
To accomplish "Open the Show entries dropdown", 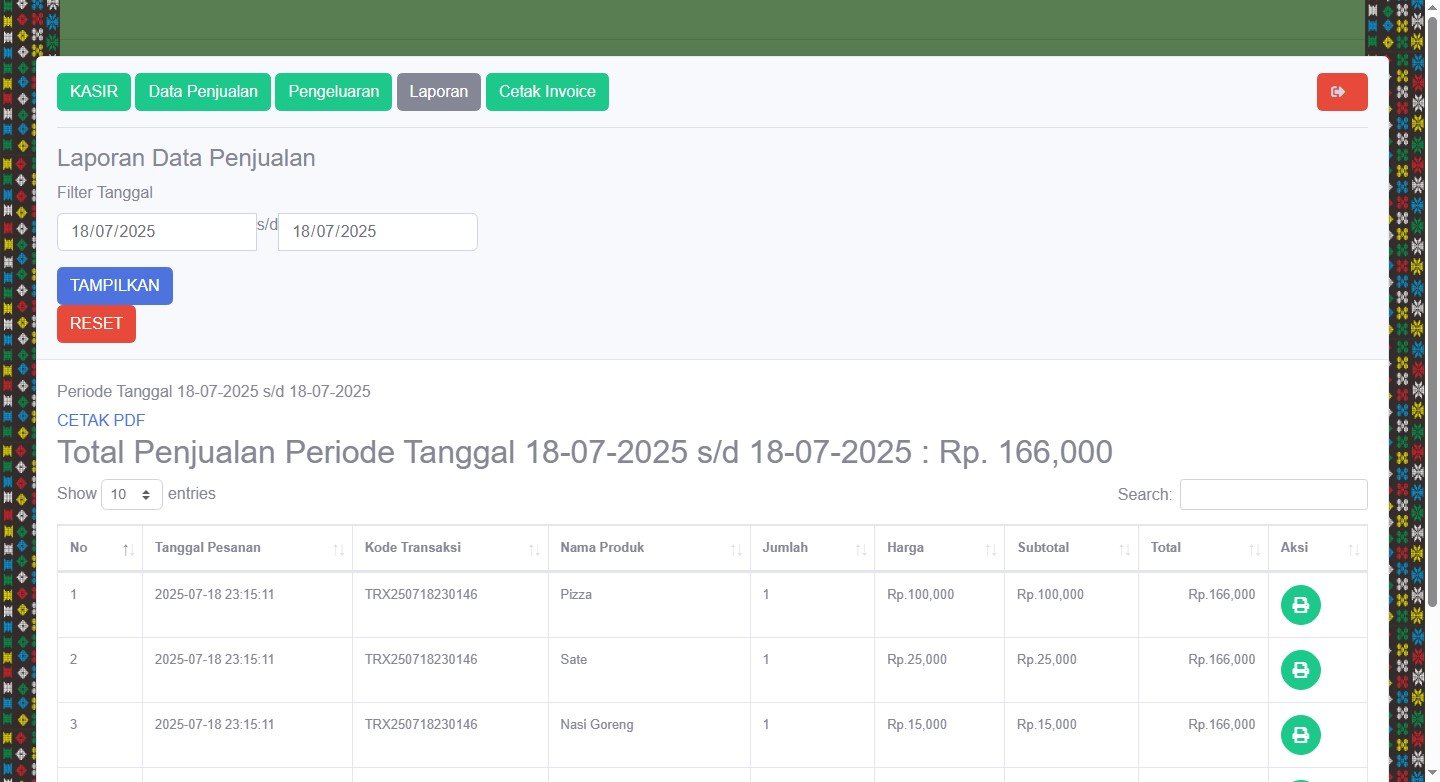I will point(132,494).
